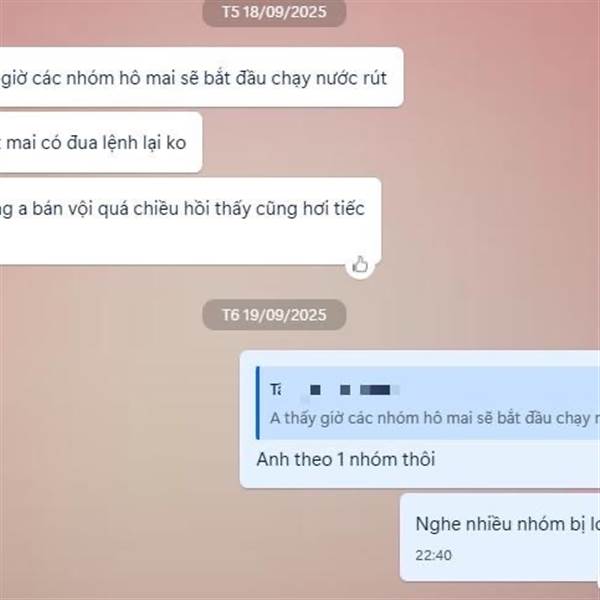Select the message ending with 'chạy nước rút'
Image resolution: width=600 pixels, height=600 pixels.
click(x=201, y=77)
